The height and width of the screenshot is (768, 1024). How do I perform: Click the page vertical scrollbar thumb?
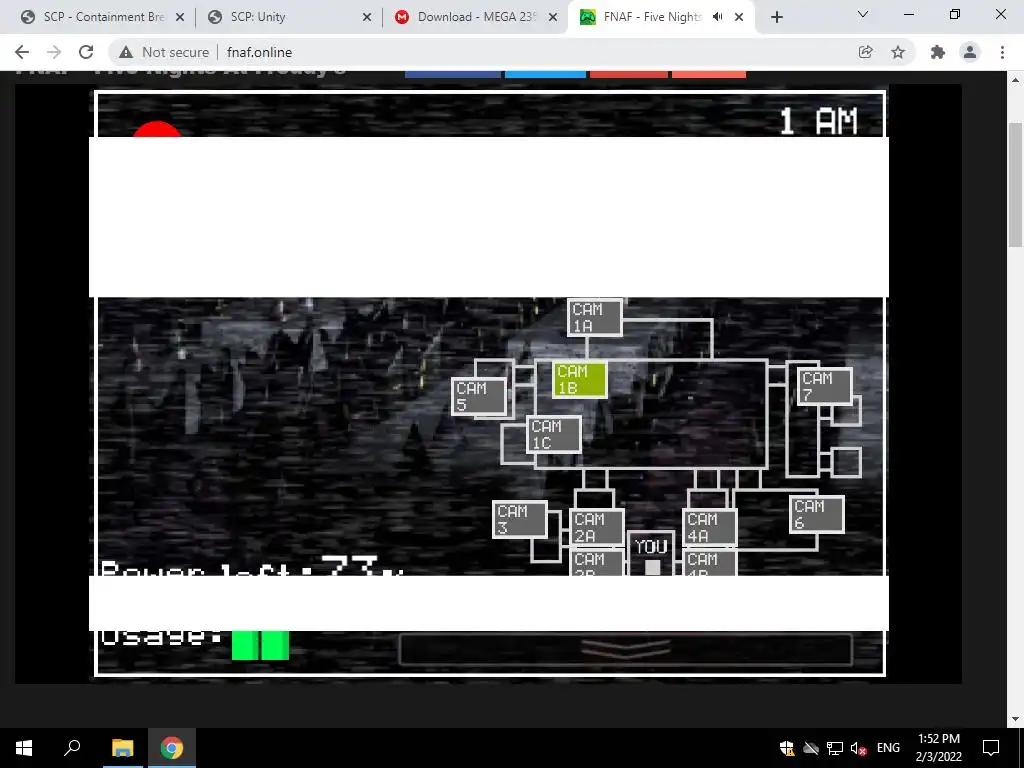click(1015, 185)
